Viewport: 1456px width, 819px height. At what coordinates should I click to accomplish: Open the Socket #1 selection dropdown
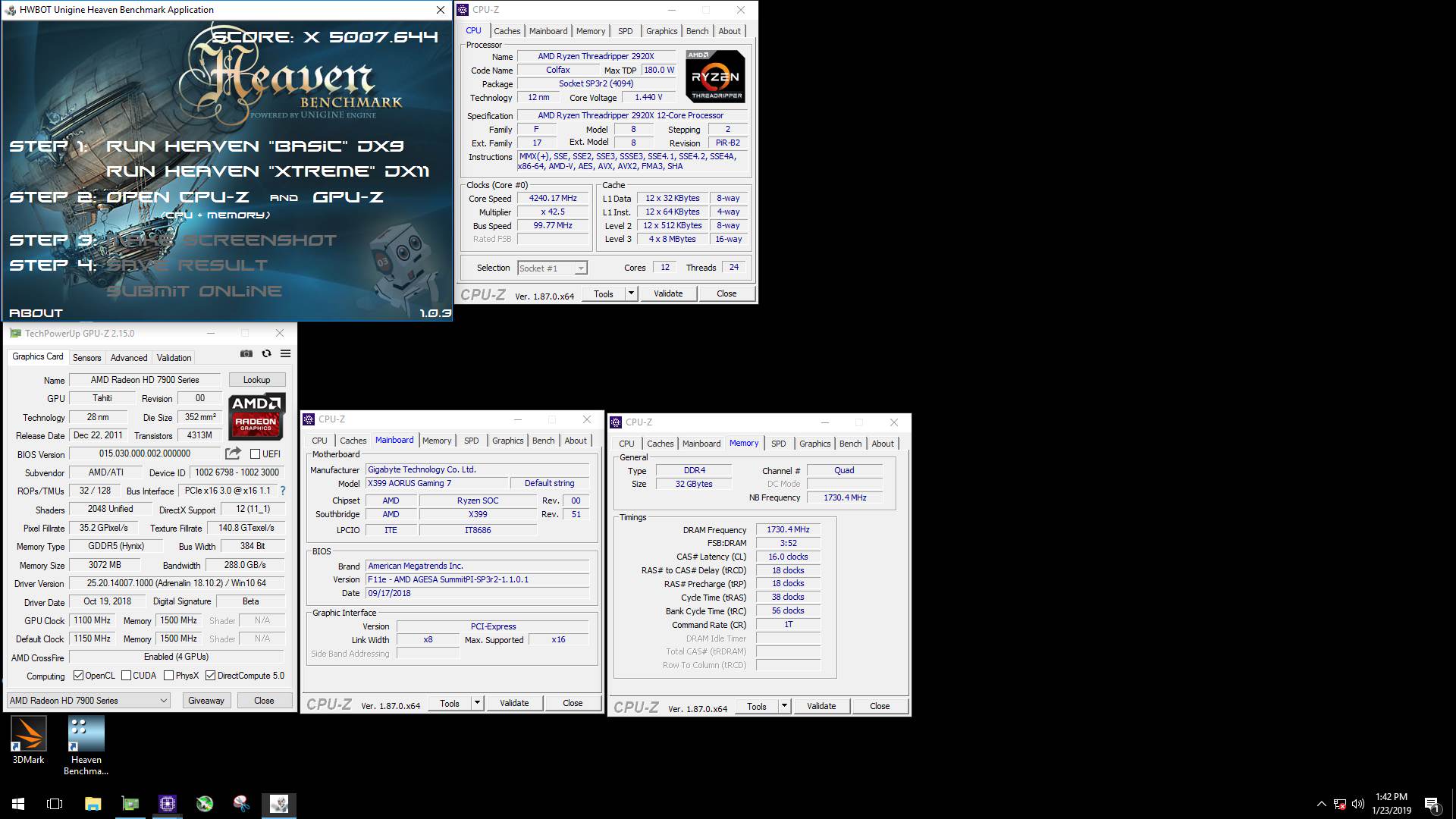click(552, 268)
